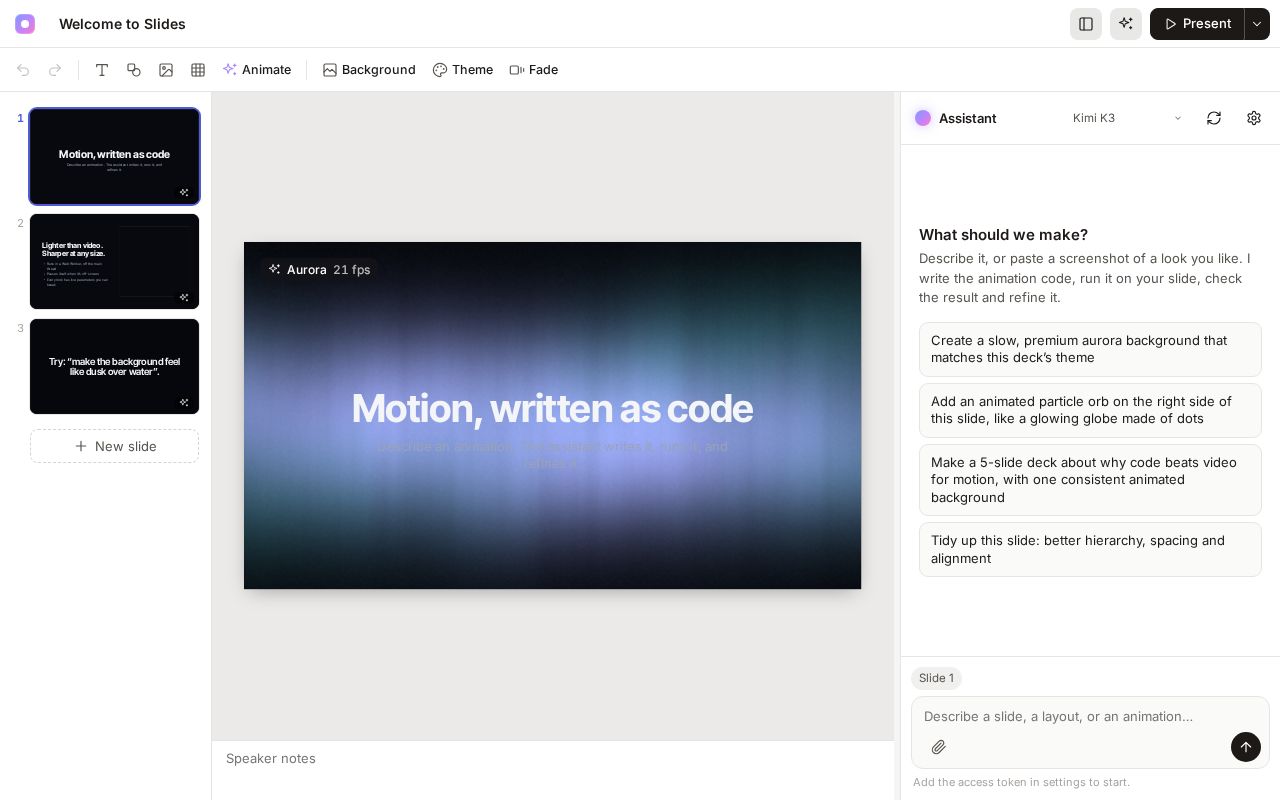Open assistant settings gear
This screenshot has height=800, width=1280.
point(1254,118)
